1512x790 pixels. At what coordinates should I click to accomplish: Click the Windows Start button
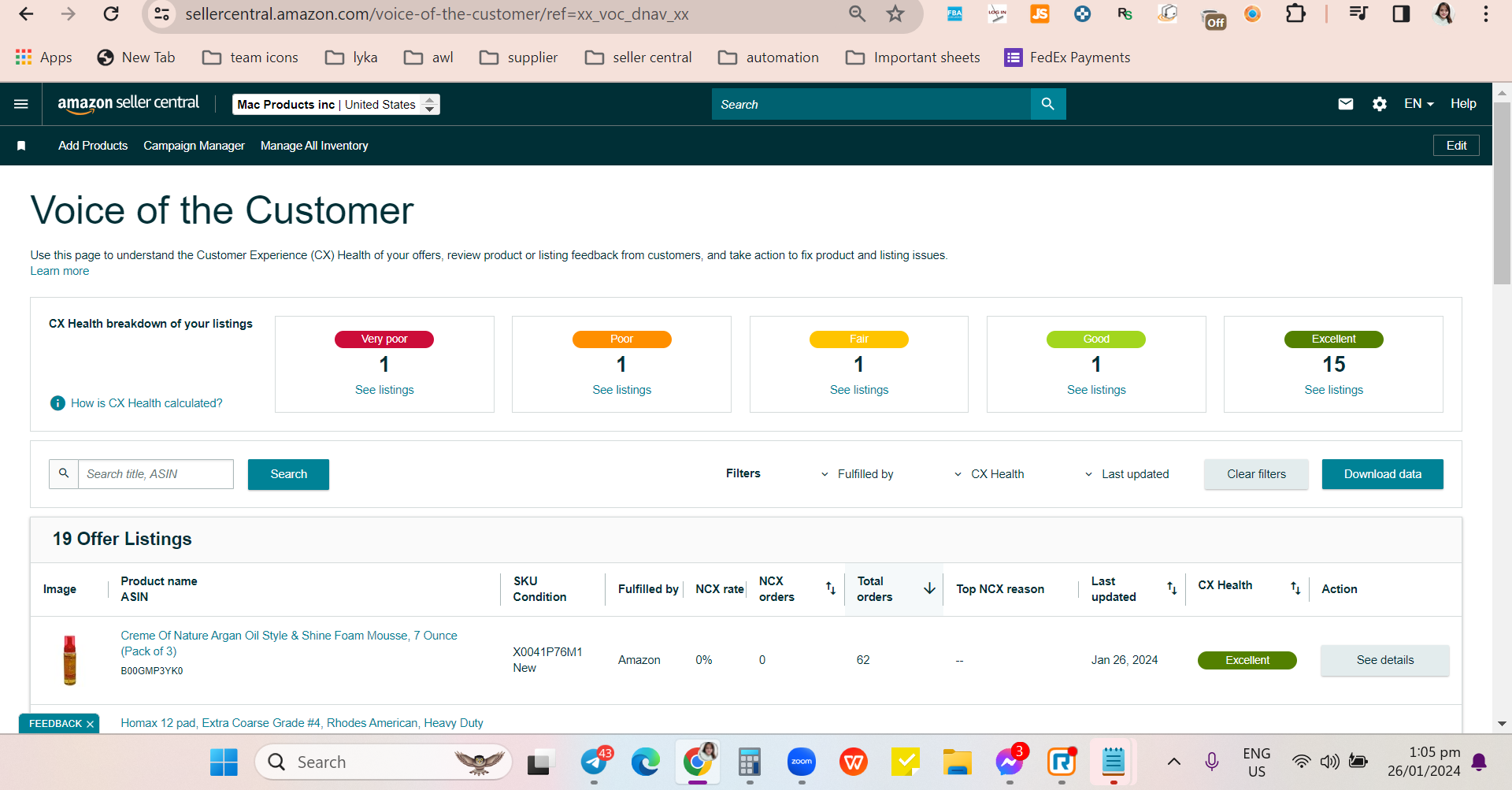pyautogui.click(x=224, y=762)
